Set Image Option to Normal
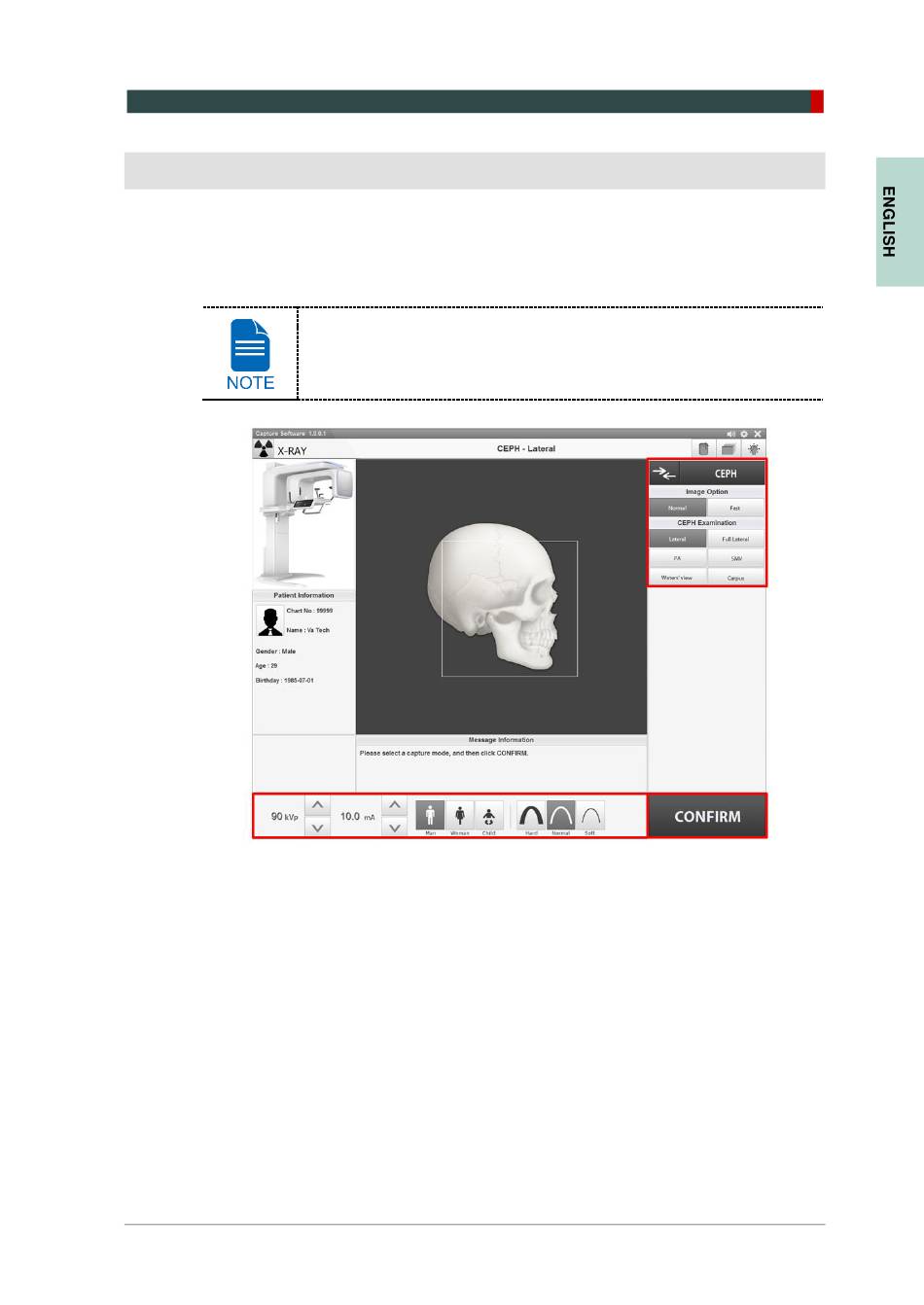The height and width of the screenshot is (1305, 924). tap(678, 508)
